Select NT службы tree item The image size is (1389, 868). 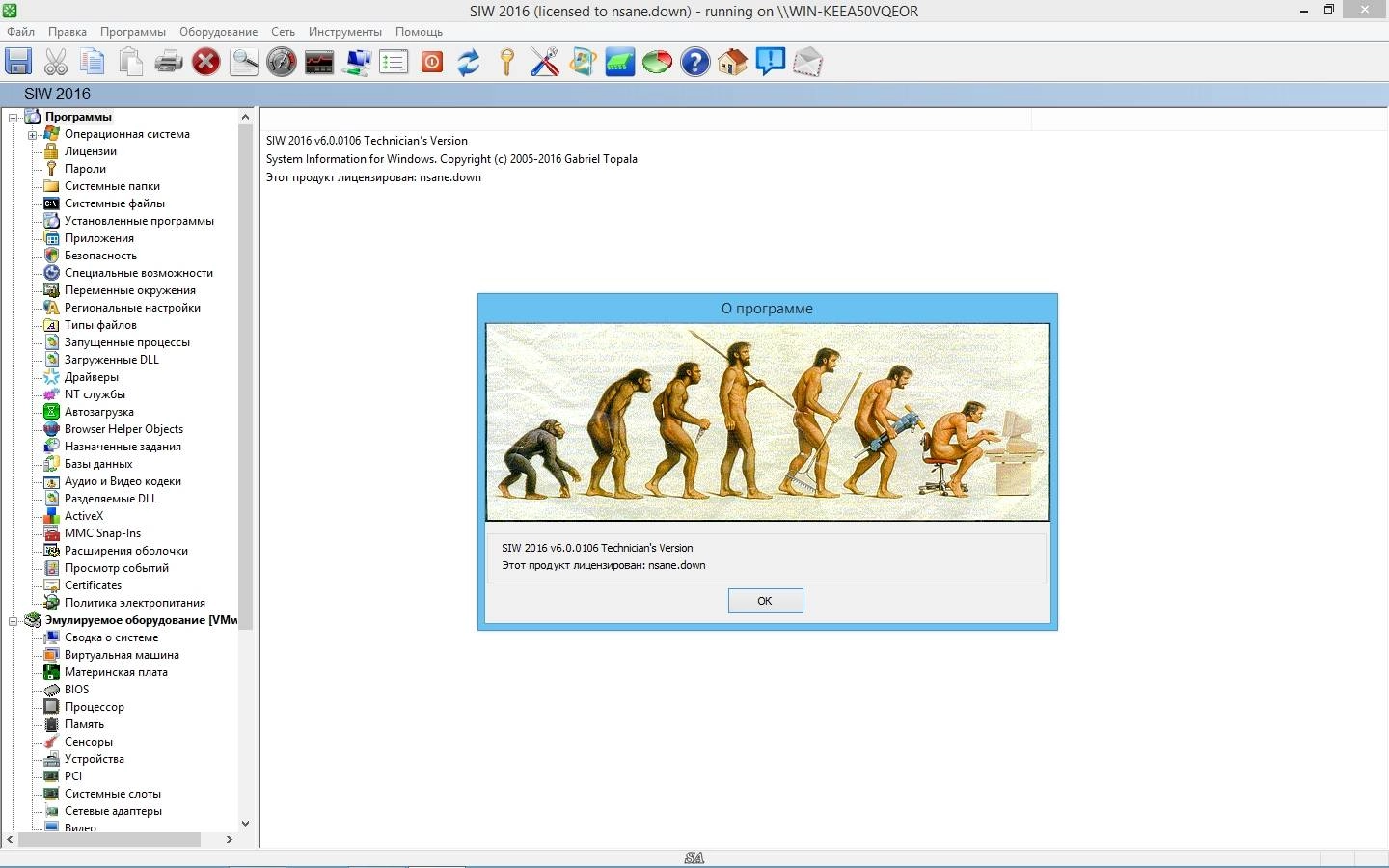[95, 394]
